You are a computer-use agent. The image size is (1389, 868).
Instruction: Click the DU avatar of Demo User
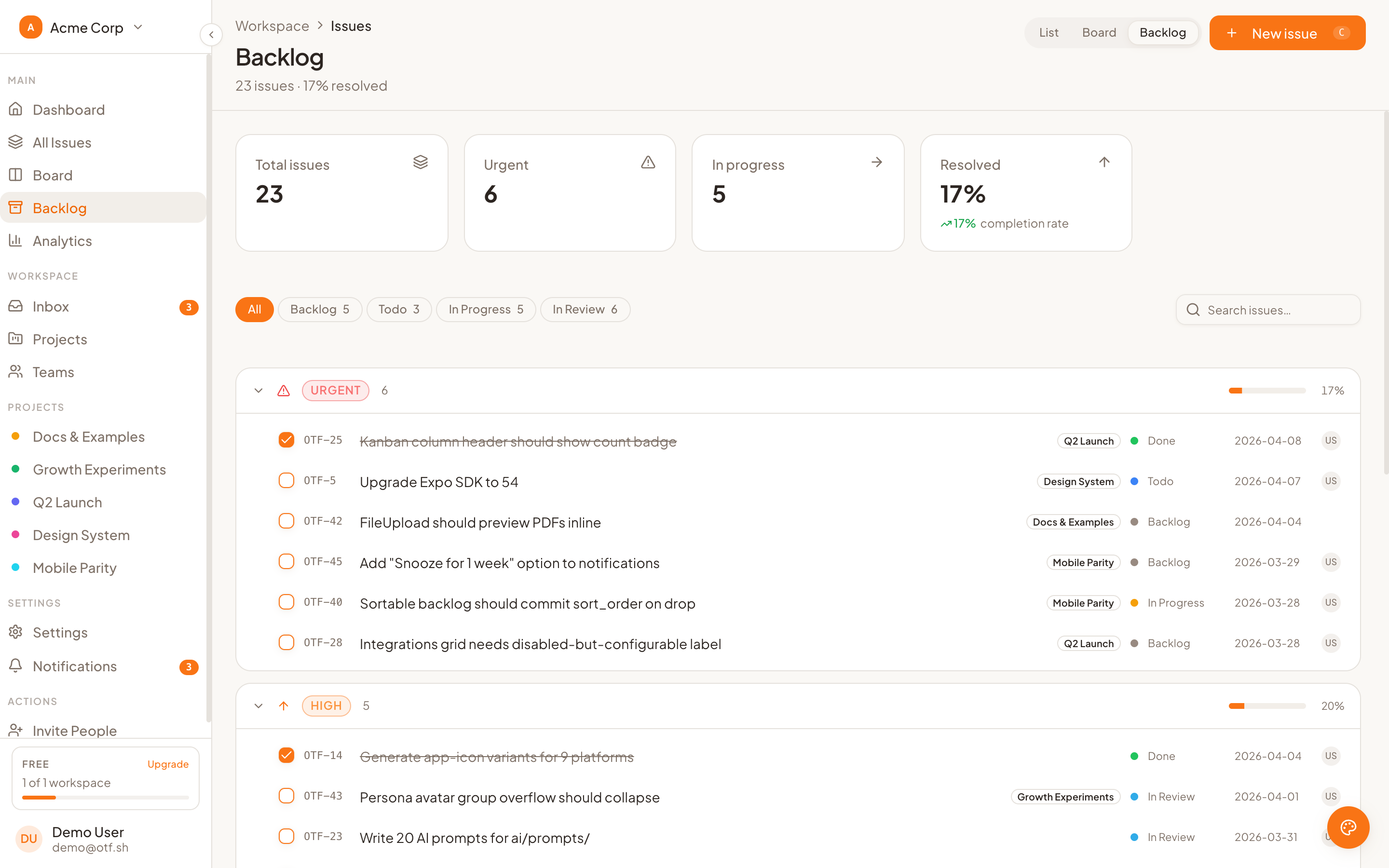(29, 839)
